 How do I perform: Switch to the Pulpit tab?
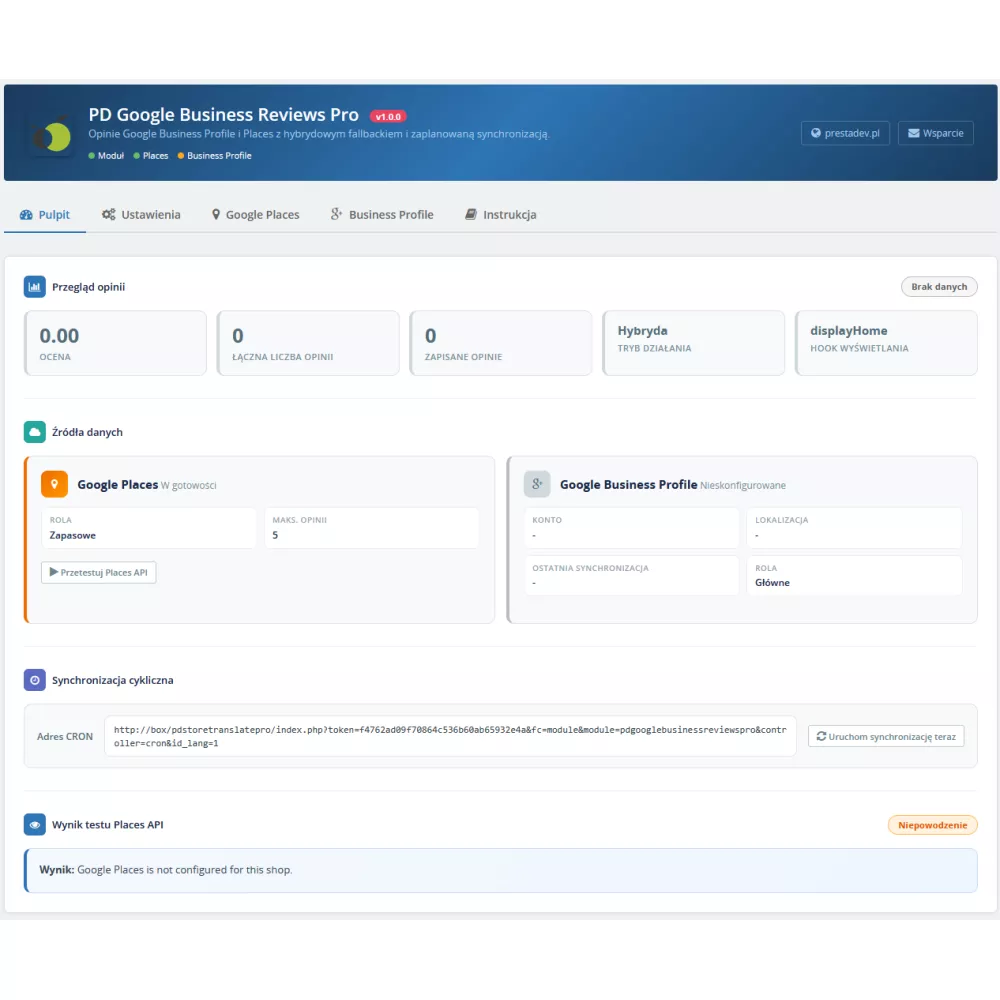pyautogui.click(x=45, y=215)
